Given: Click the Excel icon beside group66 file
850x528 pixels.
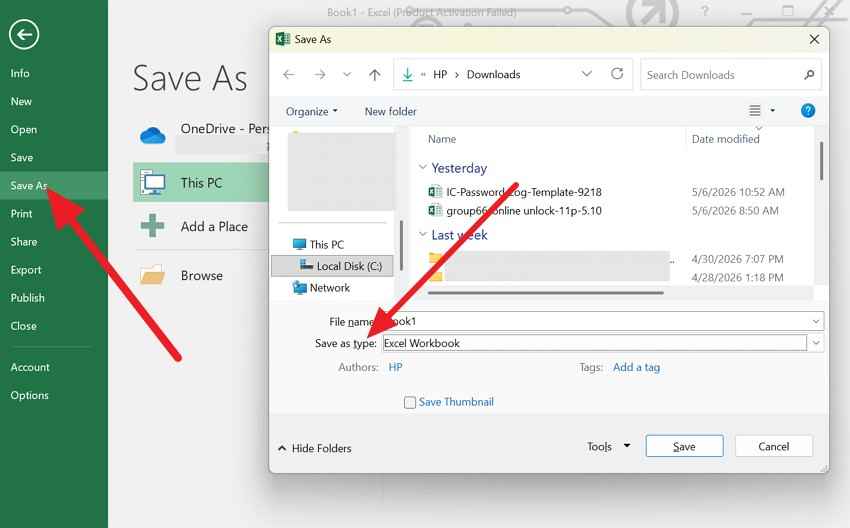Looking at the screenshot, I should coord(435,210).
